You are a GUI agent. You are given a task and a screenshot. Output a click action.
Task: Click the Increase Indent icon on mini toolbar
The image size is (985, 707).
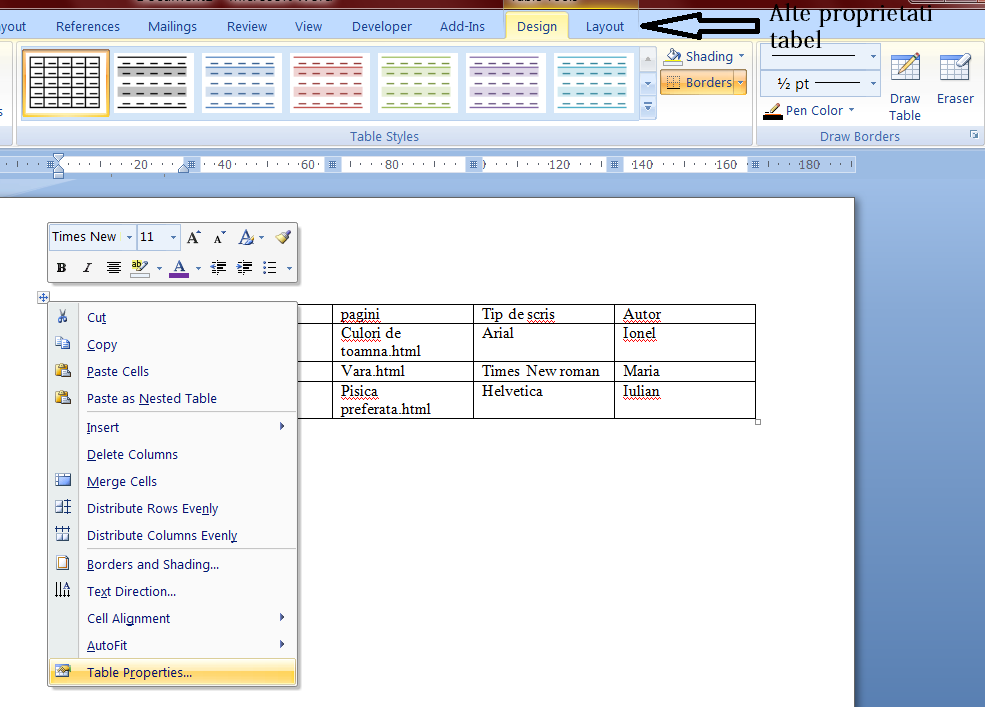[x=246, y=267]
